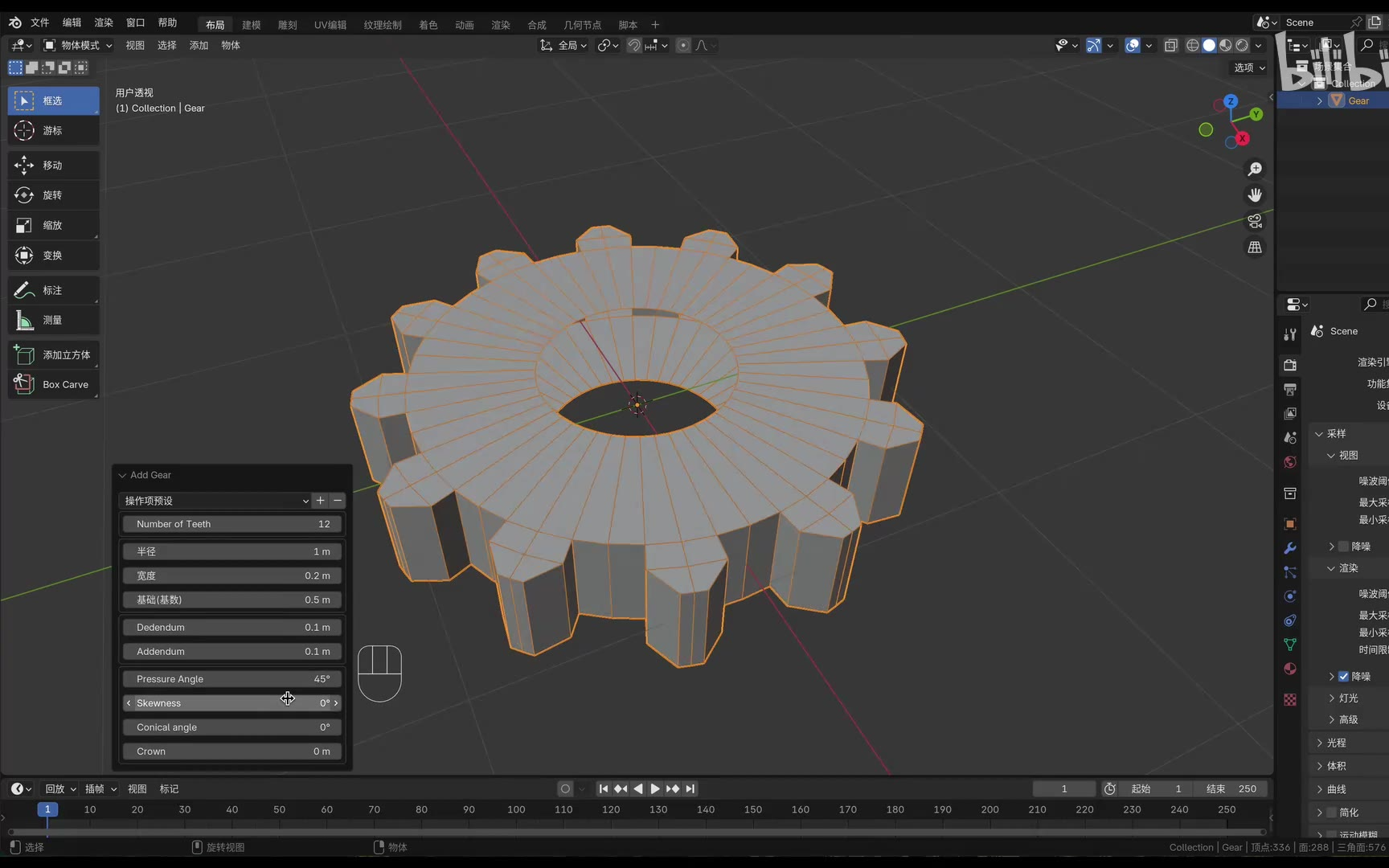Collapse the Add Gear operator panel
This screenshot has width=1389, height=868.
122,475
